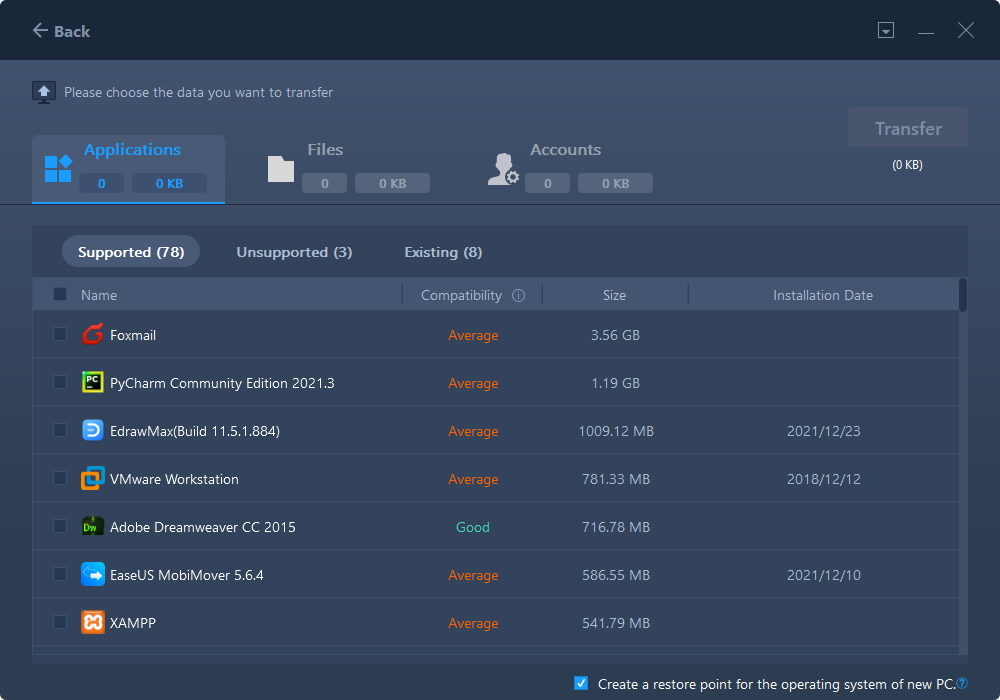Image resolution: width=1000 pixels, height=700 pixels.
Task: Open the title bar dropdown arrow
Action: [x=886, y=30]
